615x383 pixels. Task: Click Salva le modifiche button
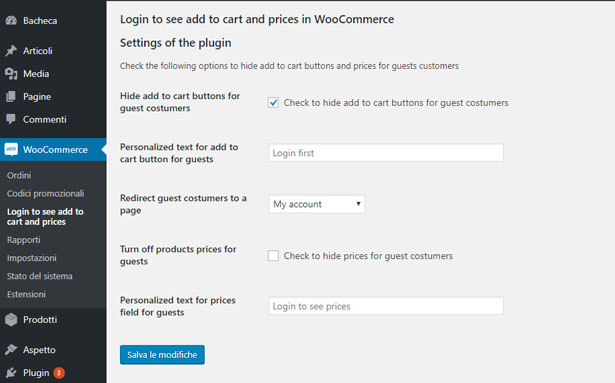162,355
